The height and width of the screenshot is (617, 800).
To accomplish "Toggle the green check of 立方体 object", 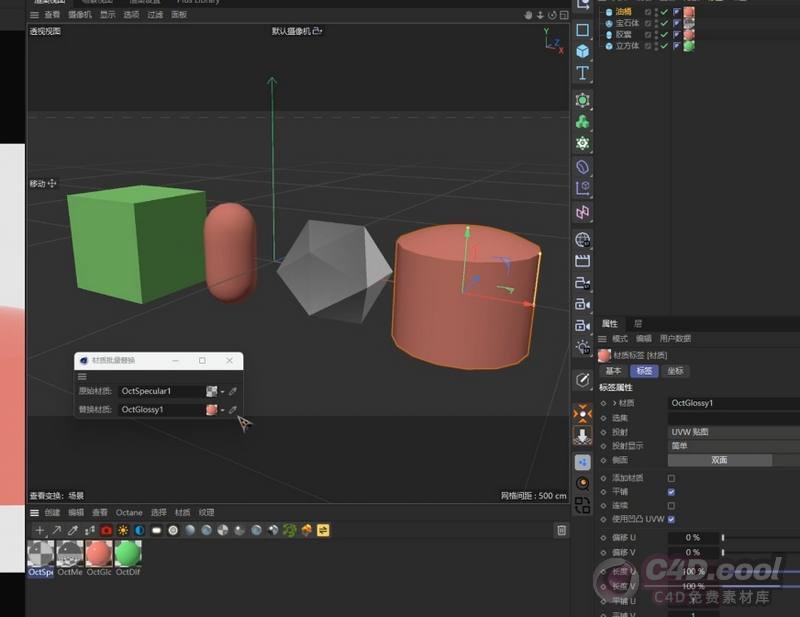I will pos(664,46).
